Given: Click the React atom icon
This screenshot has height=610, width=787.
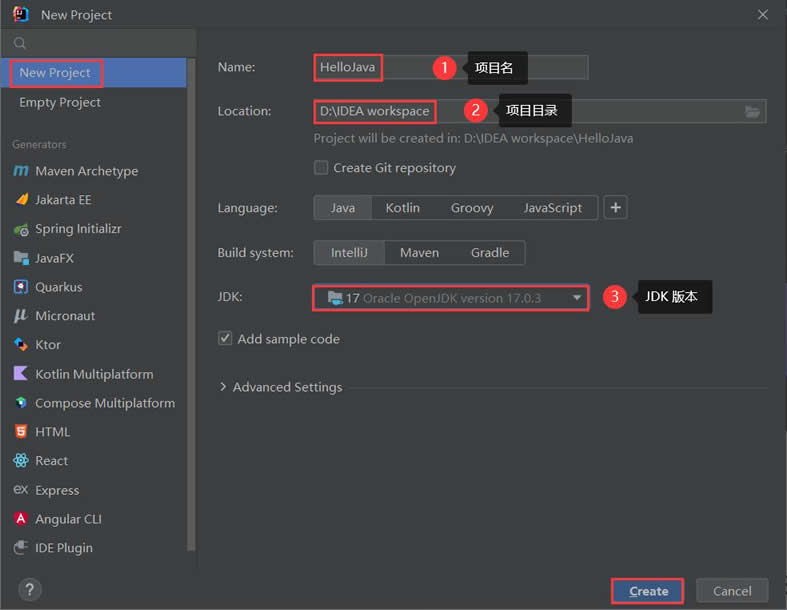Looking at the screenshot, I should [x=21, y=460].
